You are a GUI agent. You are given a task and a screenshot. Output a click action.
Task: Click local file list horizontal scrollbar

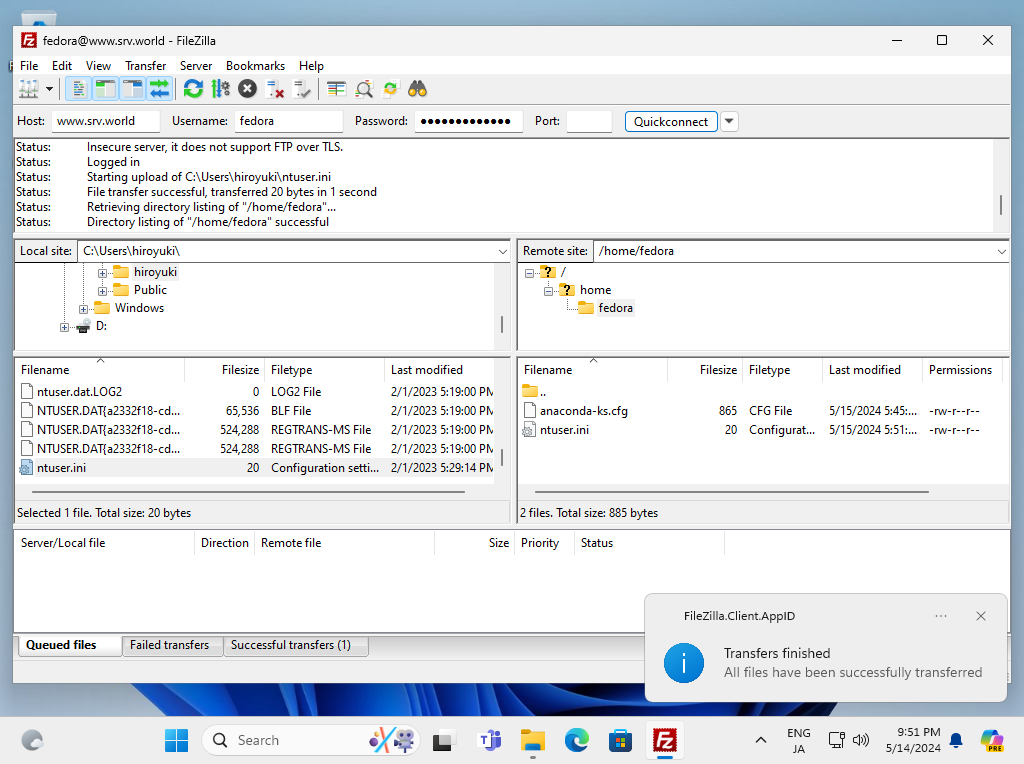pos(248,492)
